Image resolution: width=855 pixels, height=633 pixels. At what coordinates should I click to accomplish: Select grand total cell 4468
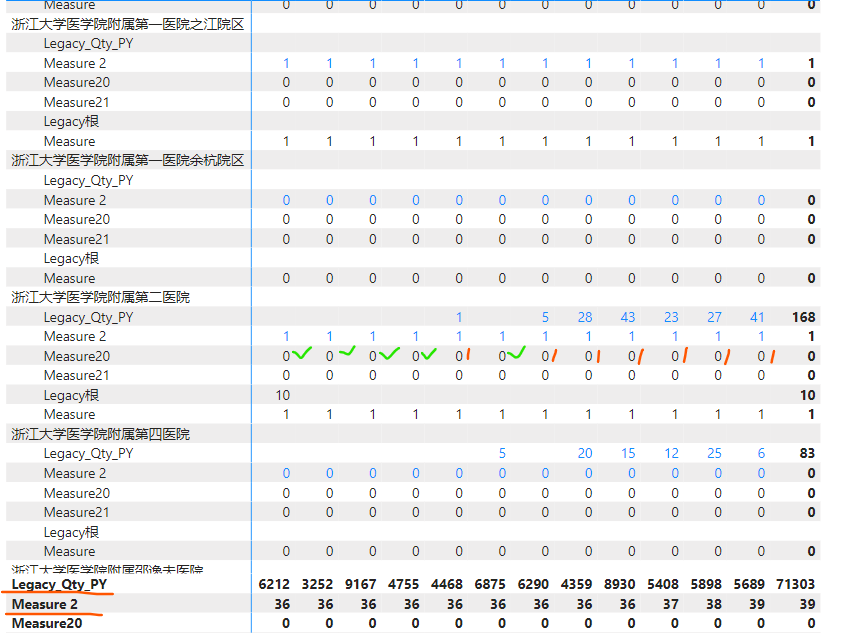(x=447, y=584)
